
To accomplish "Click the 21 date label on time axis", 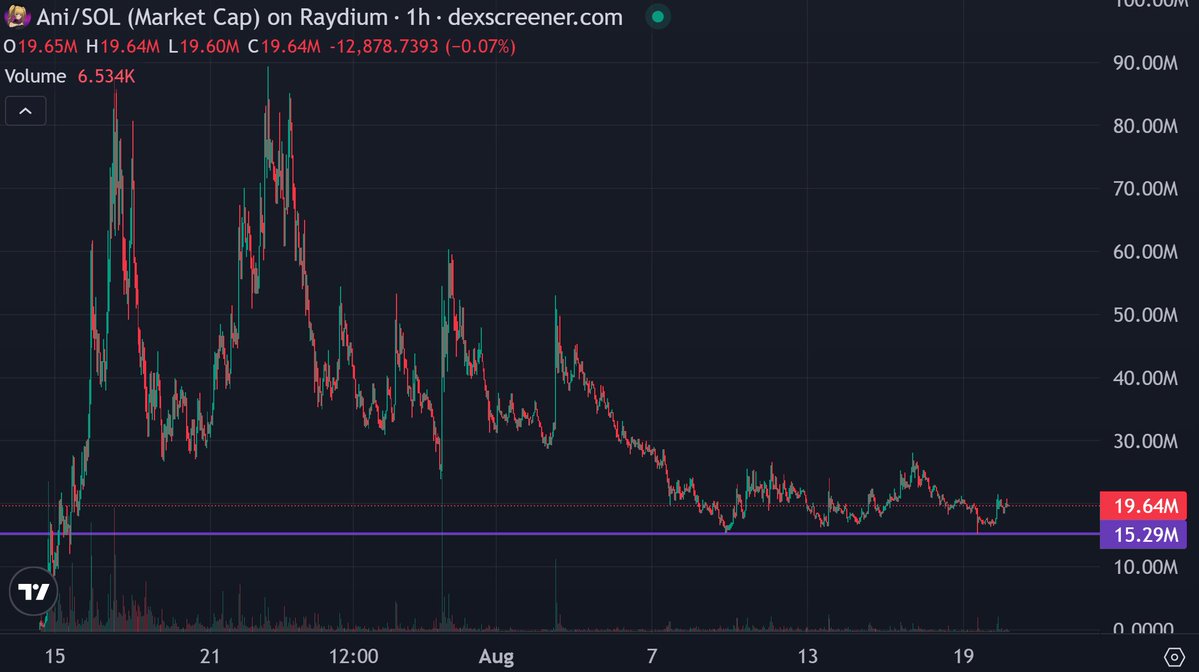I will point(210,656).
